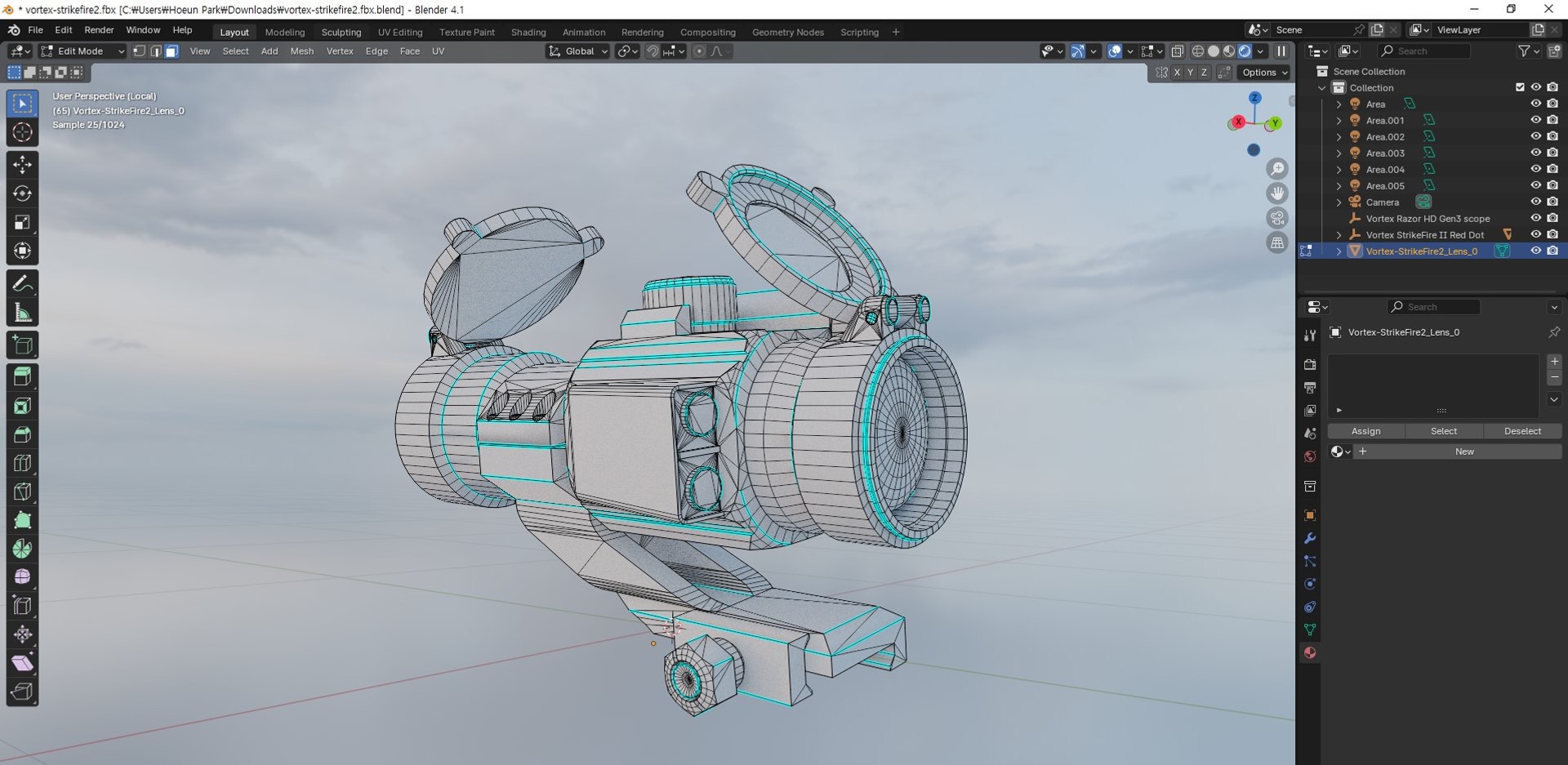
Task: Select the Knife tool
Action: tap(22, 491)
